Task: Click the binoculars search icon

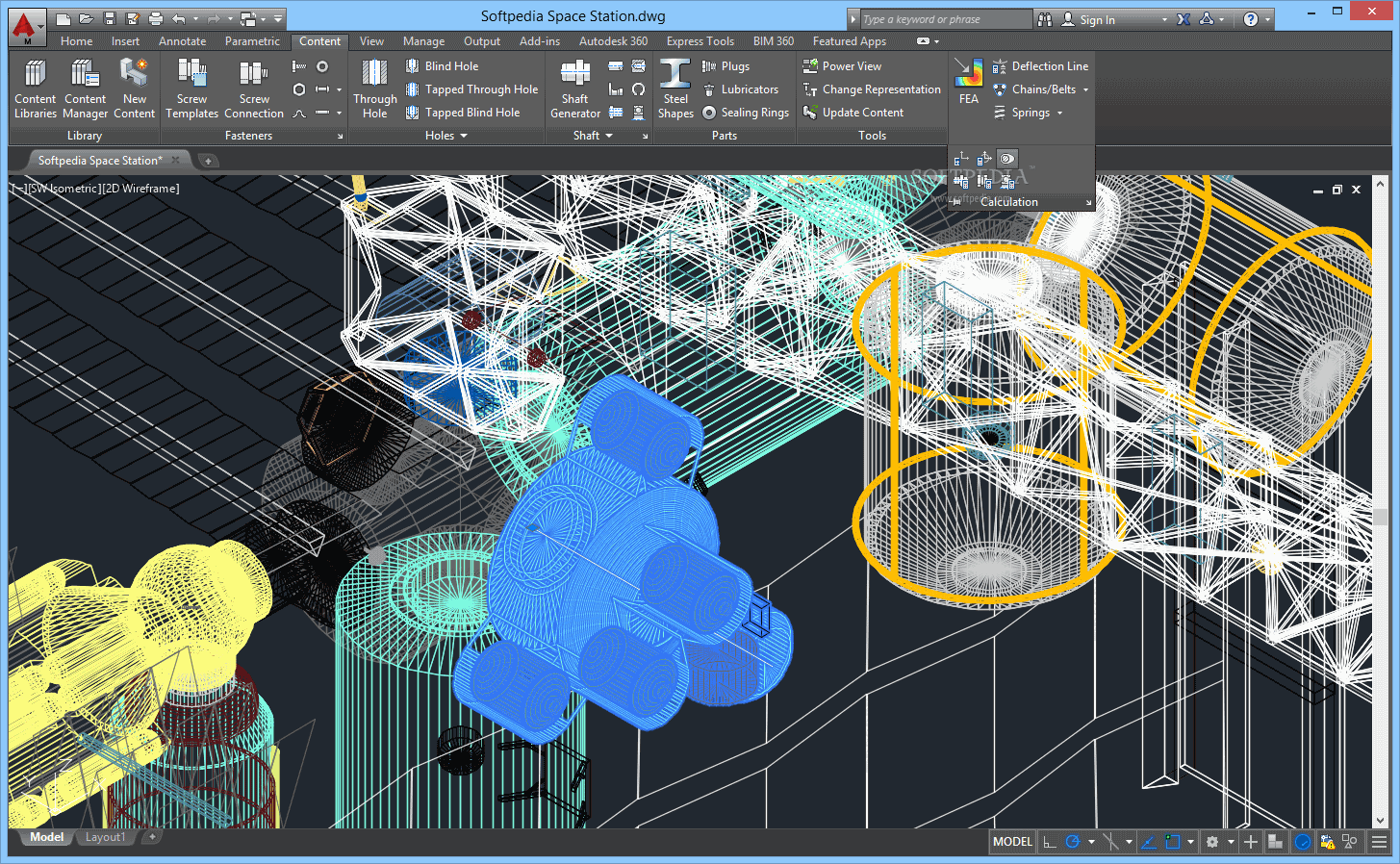Action: coord(1045,19)
